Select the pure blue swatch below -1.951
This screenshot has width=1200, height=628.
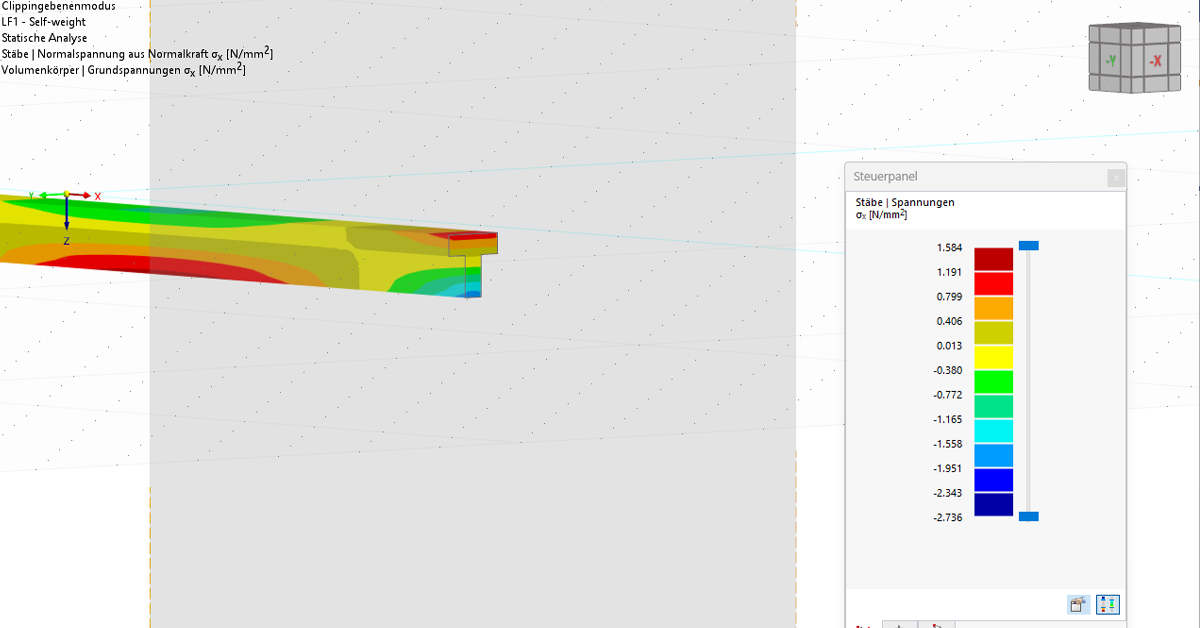(x=993, y=480)
